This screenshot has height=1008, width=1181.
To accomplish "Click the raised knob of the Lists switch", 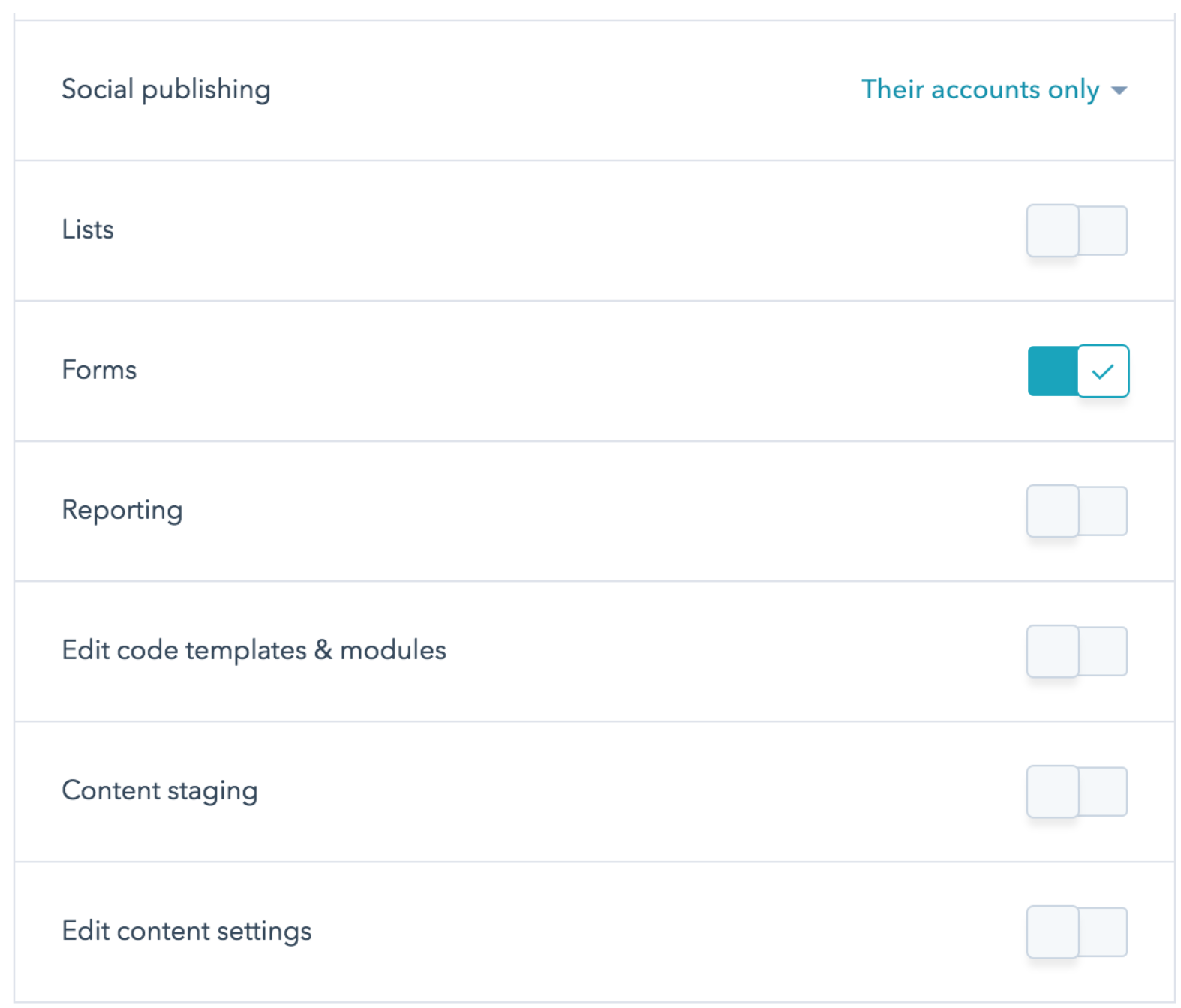I will coord(1053,230).
